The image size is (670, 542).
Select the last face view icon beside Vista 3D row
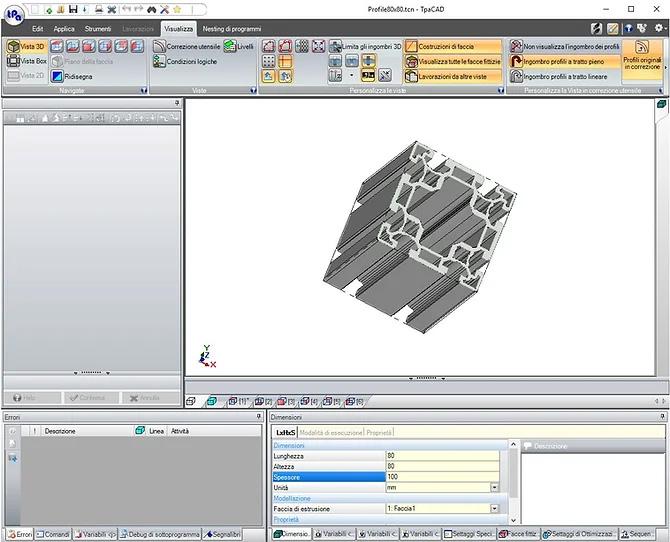click(137, 46)
